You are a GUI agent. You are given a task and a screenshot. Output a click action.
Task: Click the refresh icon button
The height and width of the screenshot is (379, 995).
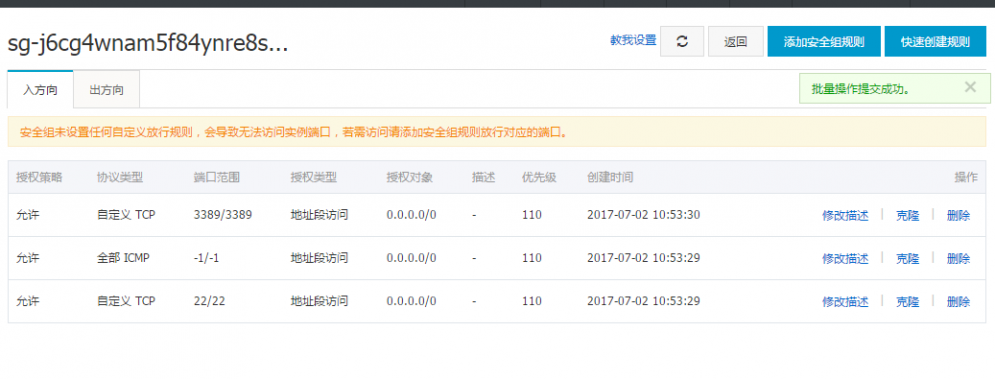click(682, 42)
